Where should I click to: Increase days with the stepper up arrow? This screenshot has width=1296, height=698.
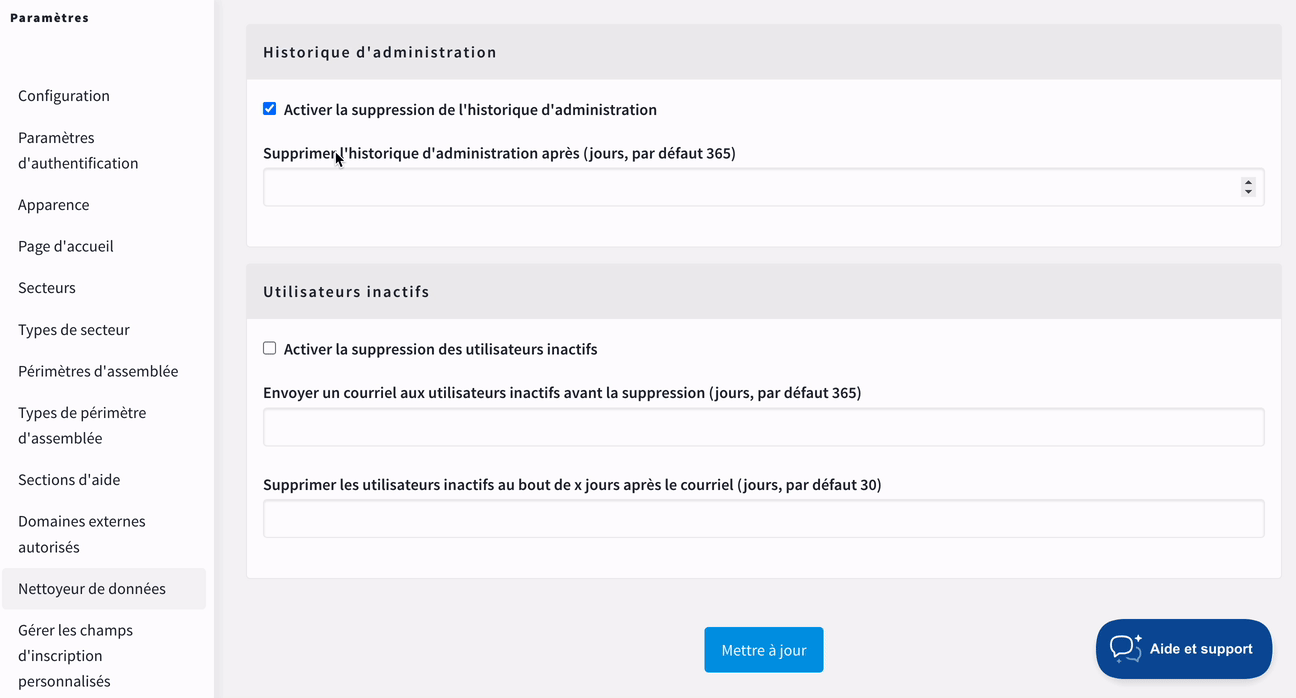click(1248, 182)
